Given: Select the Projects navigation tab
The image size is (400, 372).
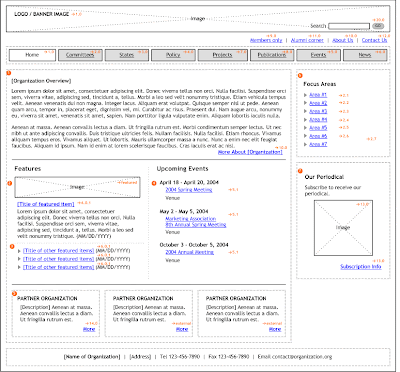Looking at the screenshot, I should (222, 55).
